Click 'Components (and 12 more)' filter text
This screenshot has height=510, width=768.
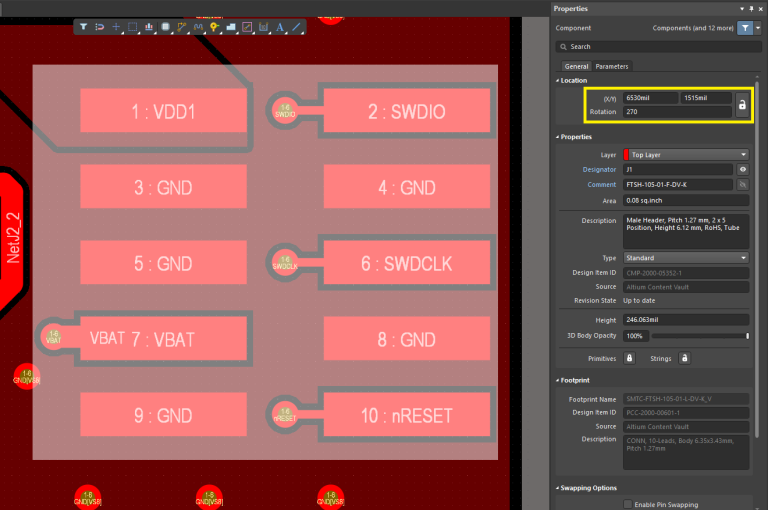(693, 28)
